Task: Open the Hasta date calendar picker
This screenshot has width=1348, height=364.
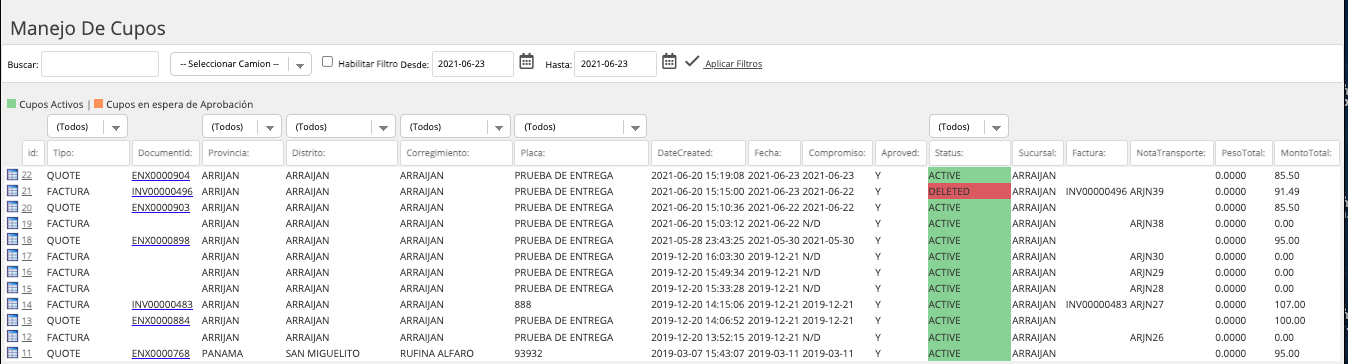Action: point(670,62)
